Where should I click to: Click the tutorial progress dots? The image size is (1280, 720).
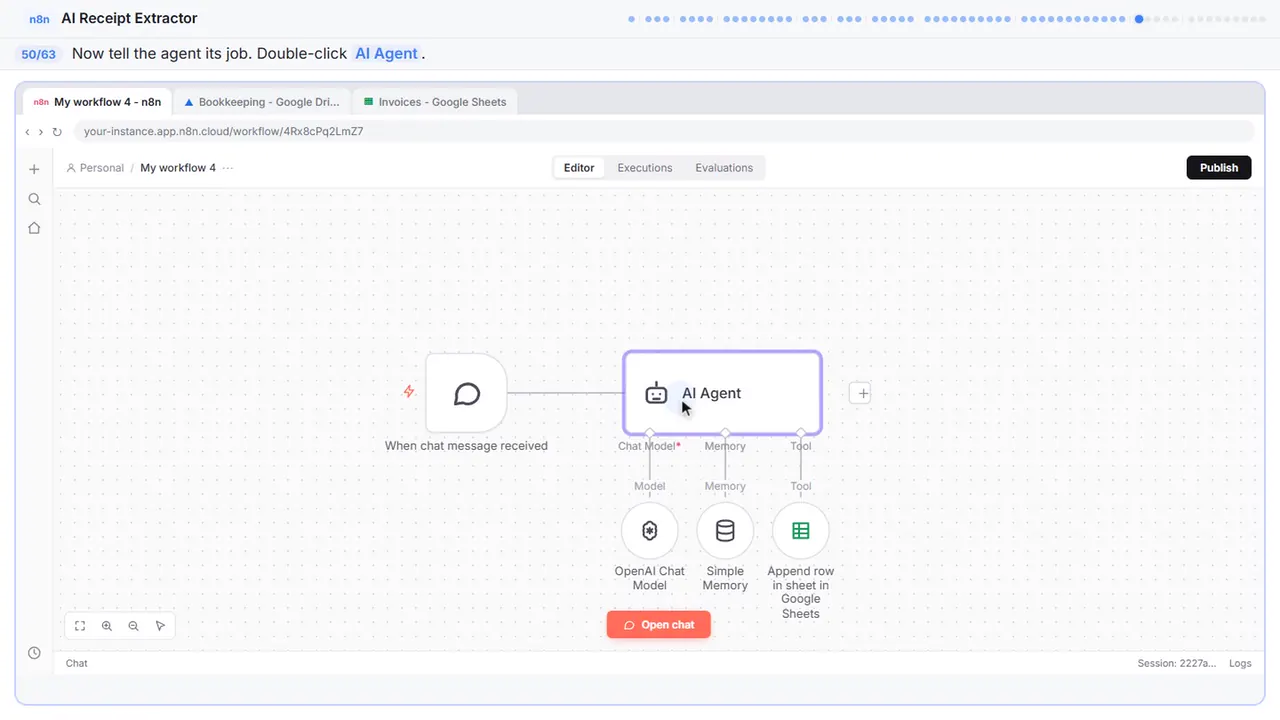[948, 18]
